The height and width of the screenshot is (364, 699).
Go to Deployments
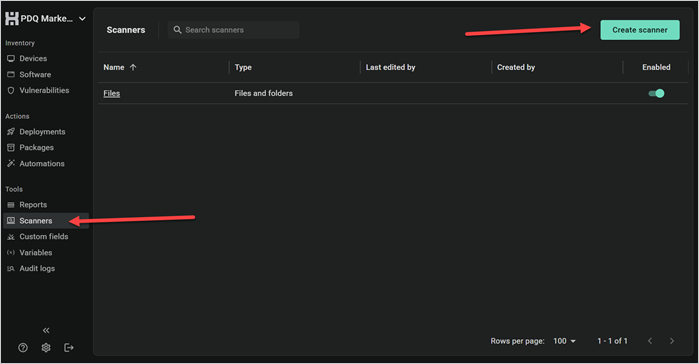point(42,131)
